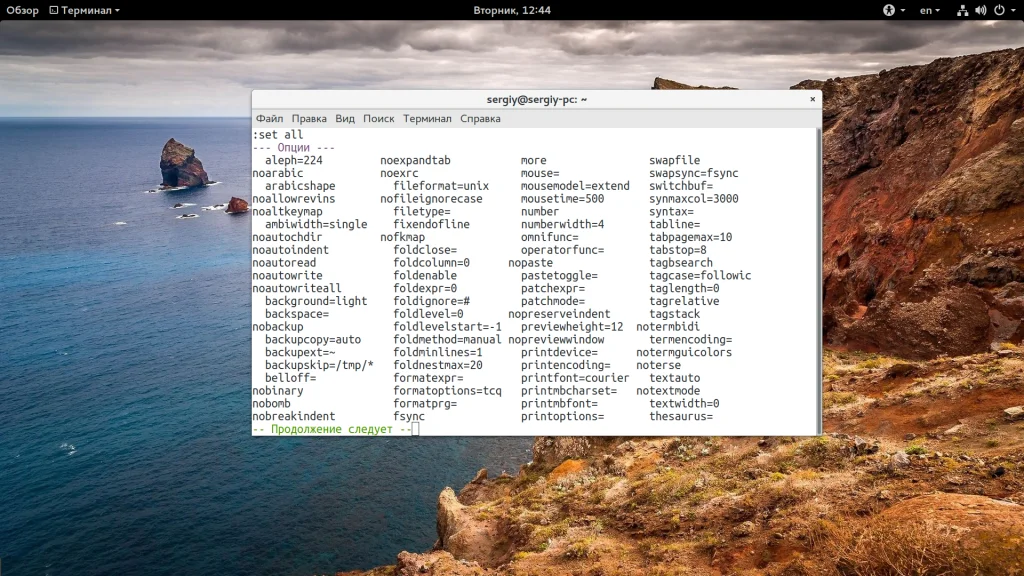Image resolution: width=1024 pixels, height=576 pixels.
Task: Open the Терминал menu in the window menubar
Action: pos(427,118)
